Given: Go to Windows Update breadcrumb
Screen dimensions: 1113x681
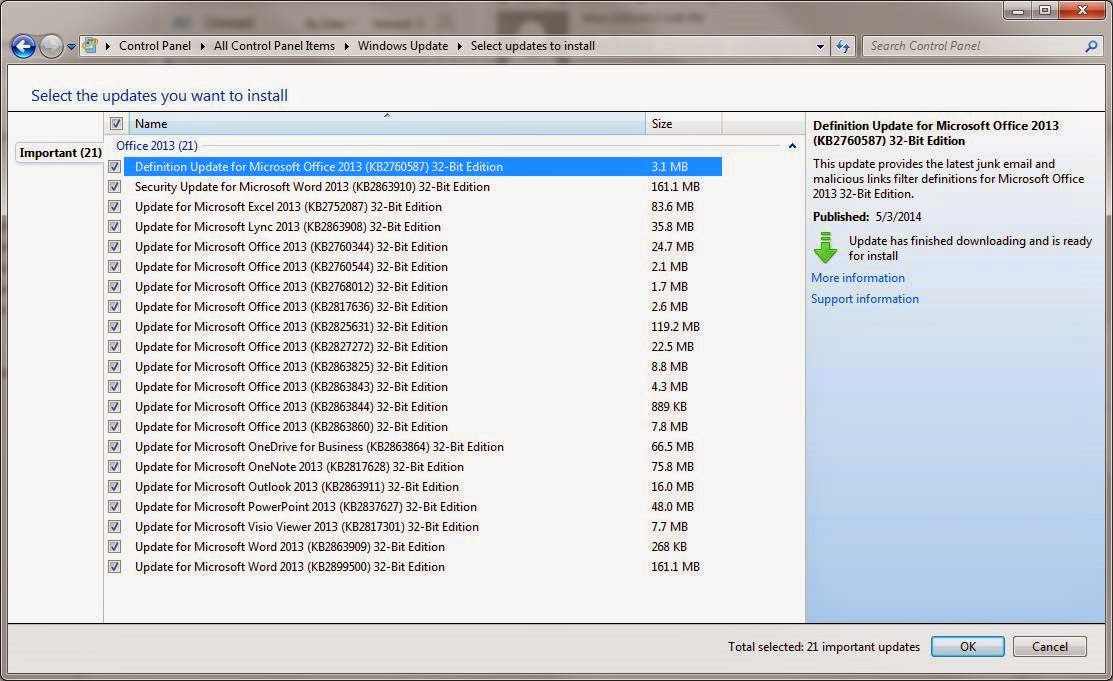Looking at the screenshot, I should tap(402, 45).
